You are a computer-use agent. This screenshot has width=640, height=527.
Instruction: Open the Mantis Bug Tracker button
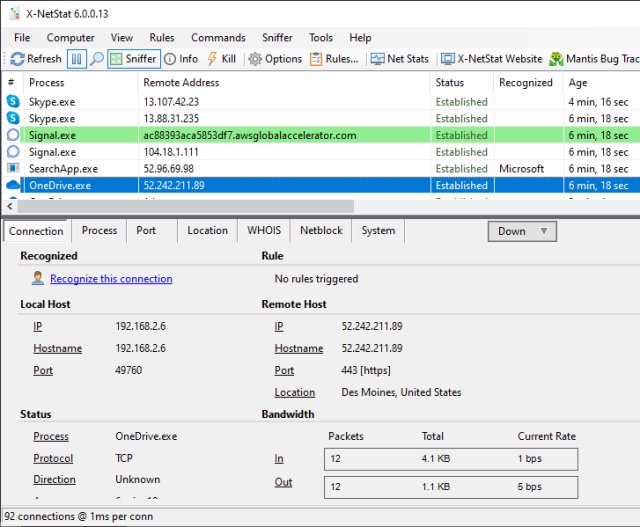pyautogui.click(x=595, y=59)
